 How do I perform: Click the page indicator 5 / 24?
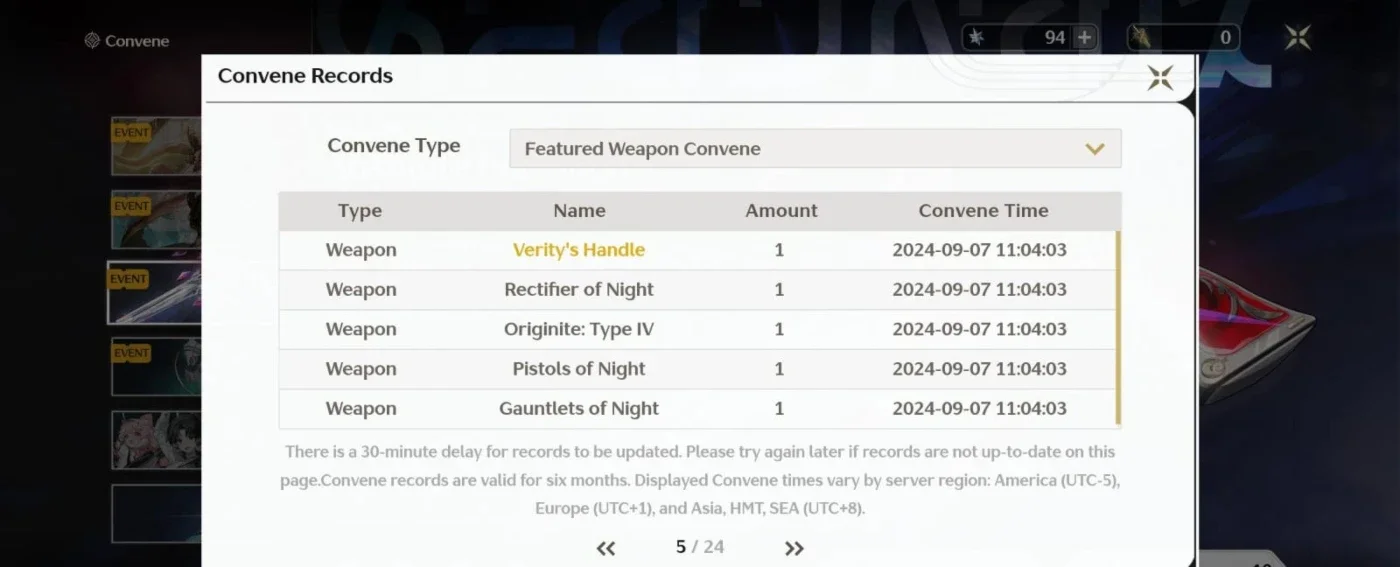700,547
